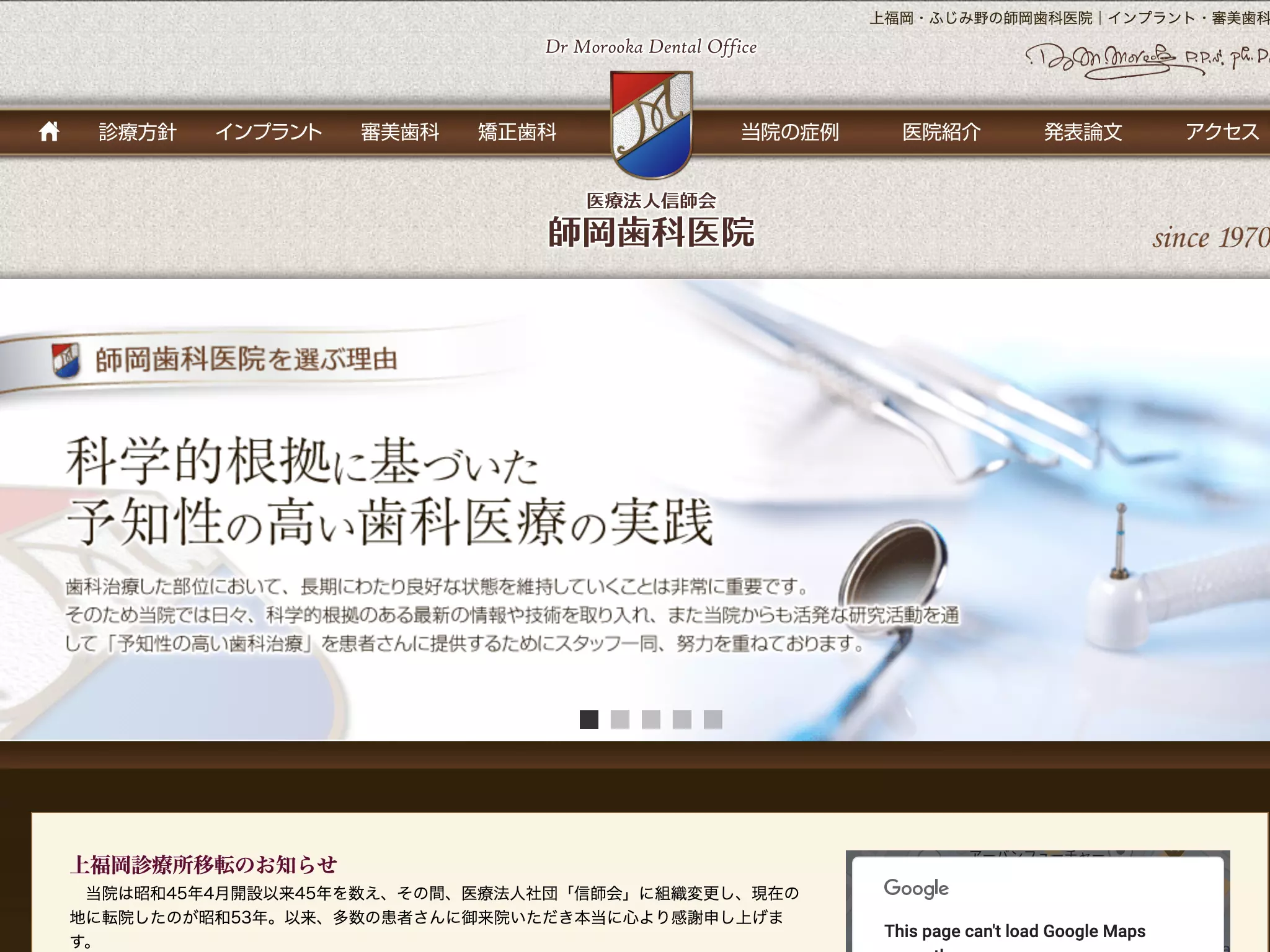The width and height of the screenshot is (1270, 952).
Task: Select the fifth slider pagination dot
Action: pyautogui.click(x=713, y=720)
